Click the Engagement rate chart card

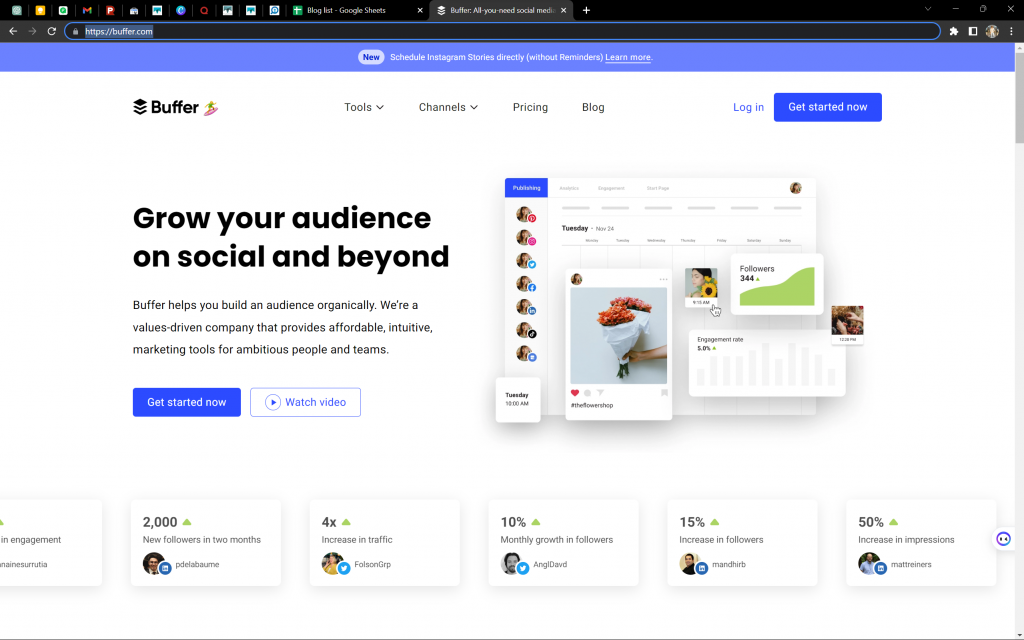click(x=767, y=363)
